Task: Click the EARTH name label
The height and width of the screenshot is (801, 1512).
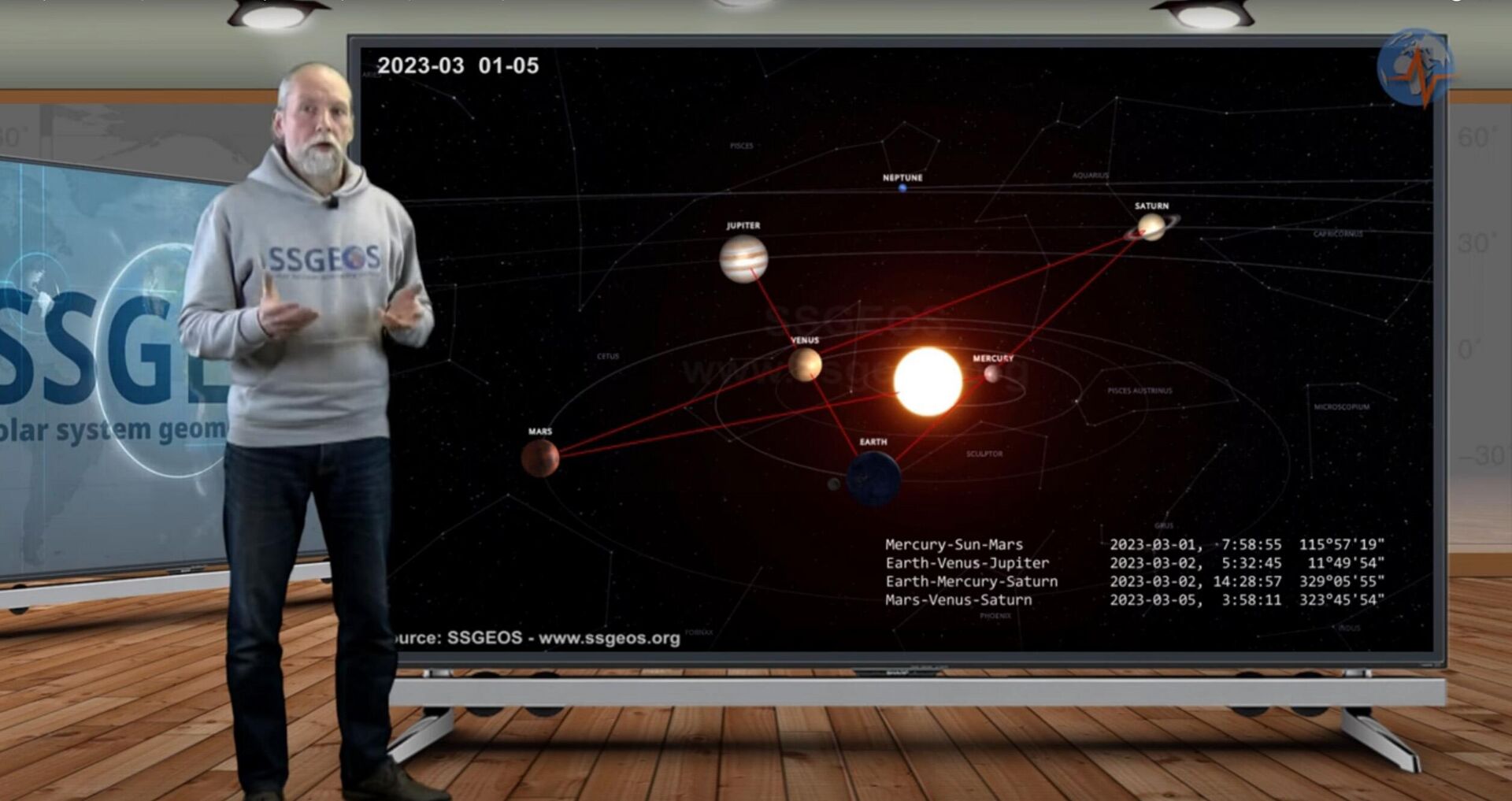Action: pos(873,442)
